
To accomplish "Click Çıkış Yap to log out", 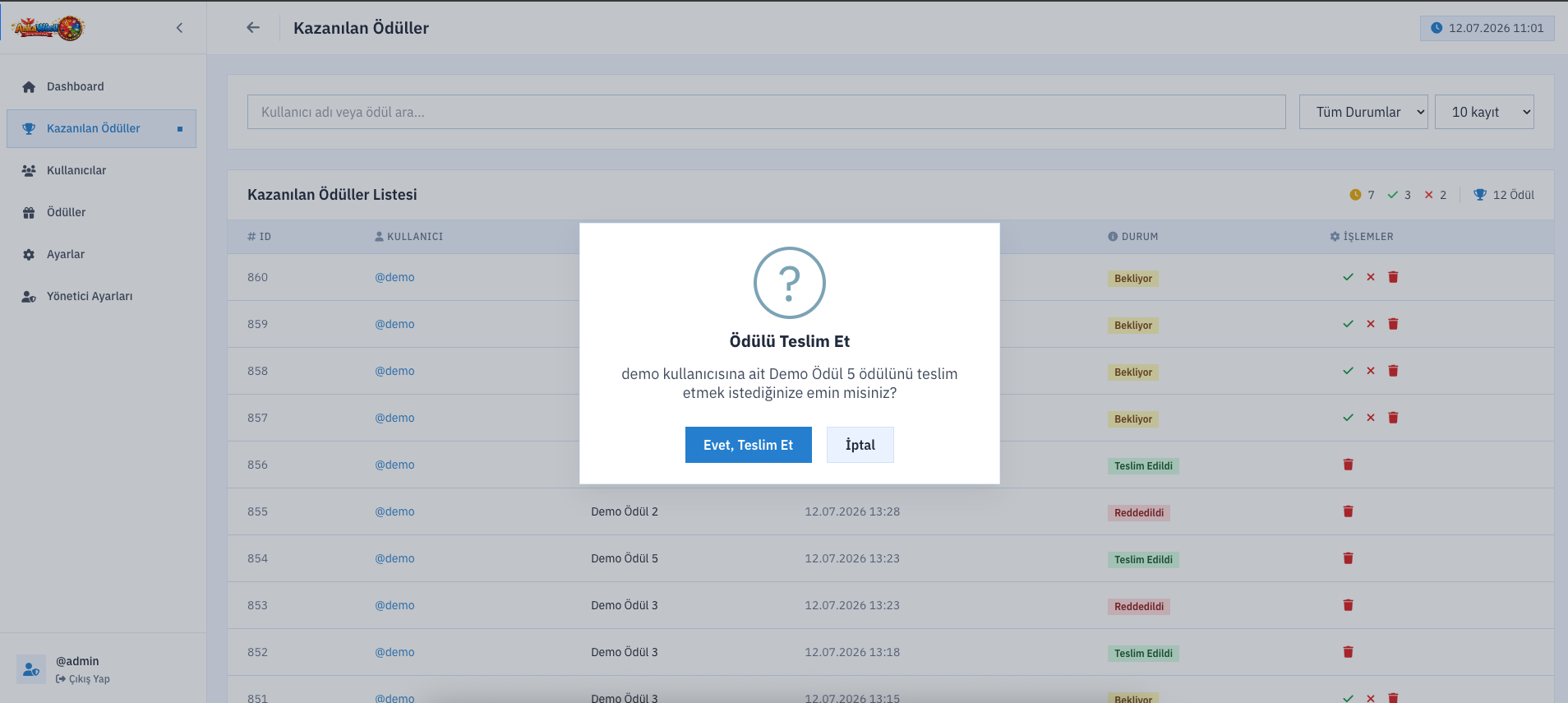I will coord(83,679).
